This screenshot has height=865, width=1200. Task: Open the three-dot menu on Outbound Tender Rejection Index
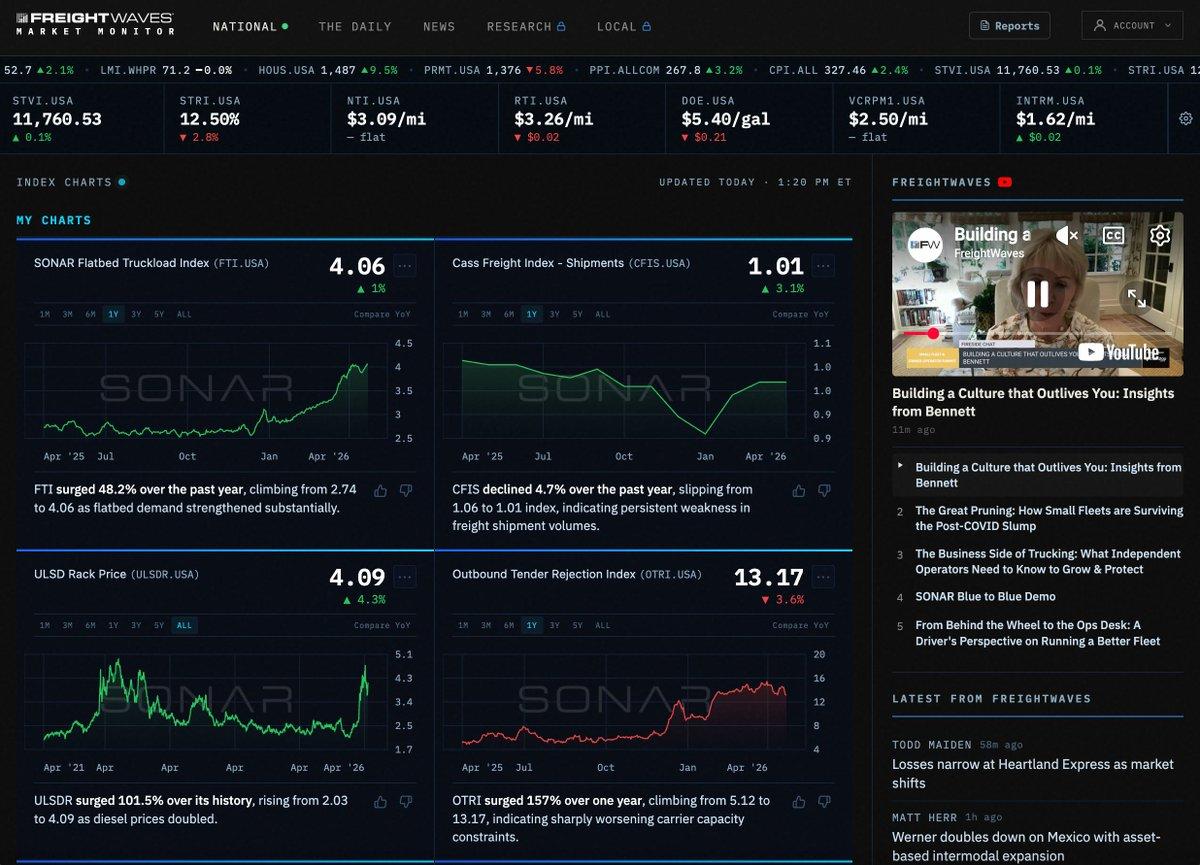(x=823, y=577)
